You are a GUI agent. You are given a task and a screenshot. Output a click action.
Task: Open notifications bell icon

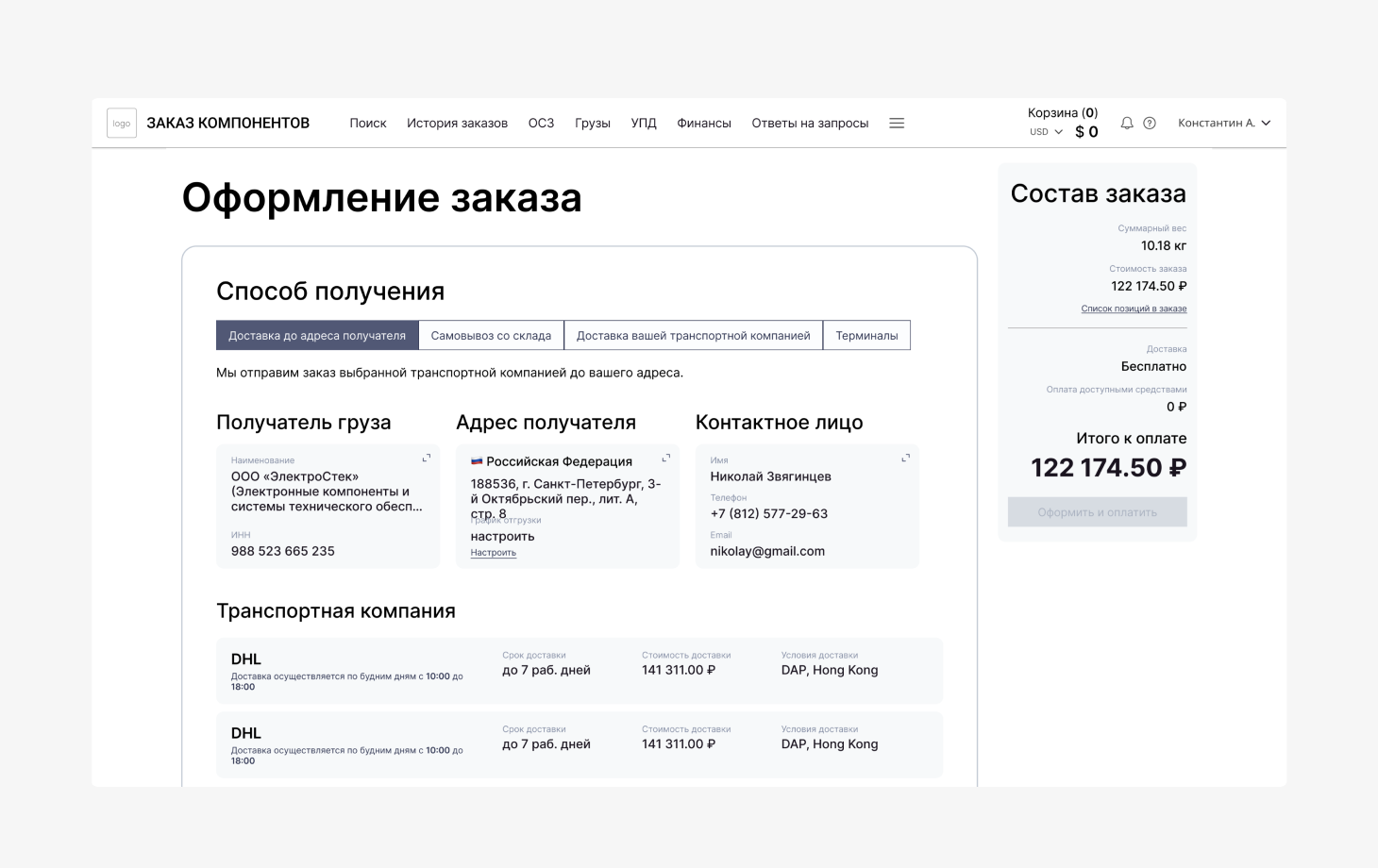click(1127, 123)
